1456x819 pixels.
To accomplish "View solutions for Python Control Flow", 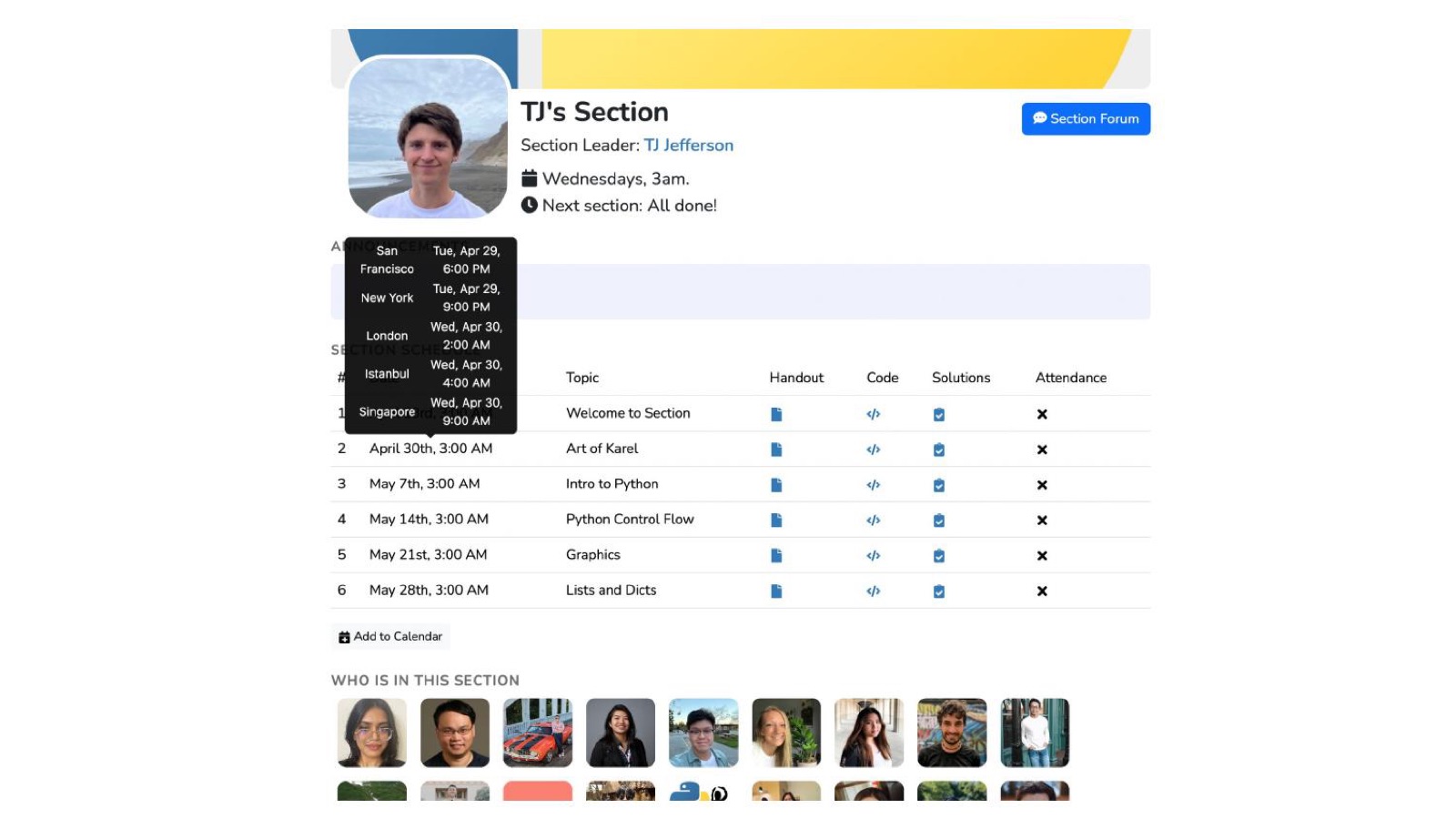I will (939, 521).
